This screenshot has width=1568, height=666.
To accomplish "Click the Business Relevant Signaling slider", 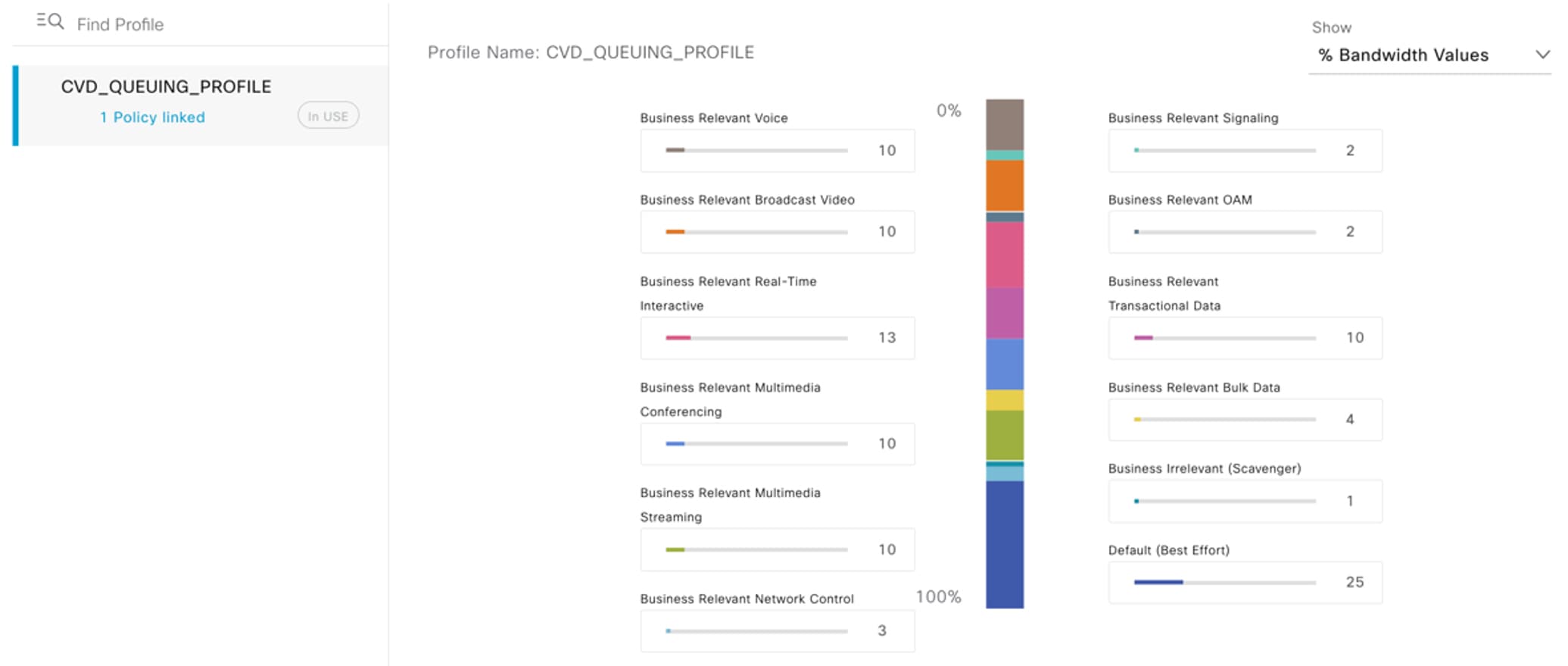I will (x=1224, y=150).
